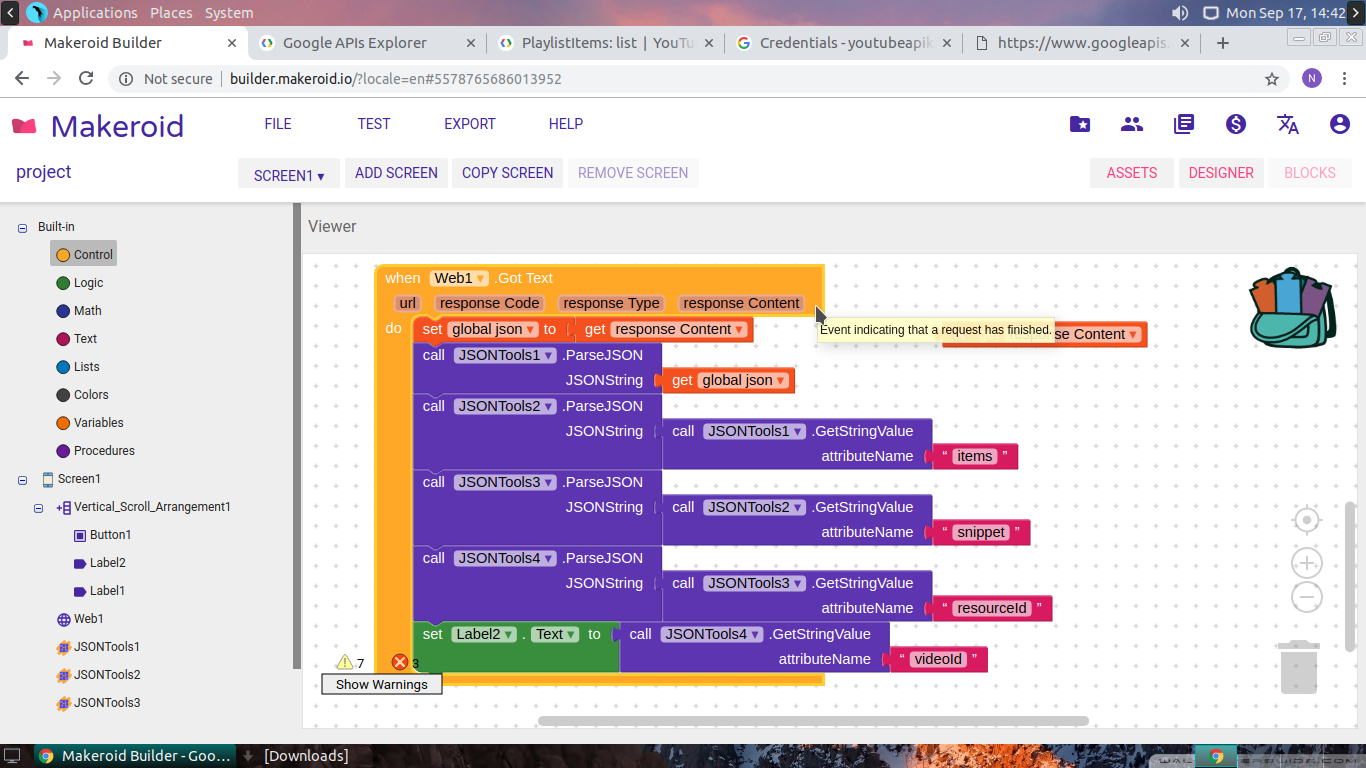
Task: Switch to the DESIGNER view
Action: tap(1221, 173)
